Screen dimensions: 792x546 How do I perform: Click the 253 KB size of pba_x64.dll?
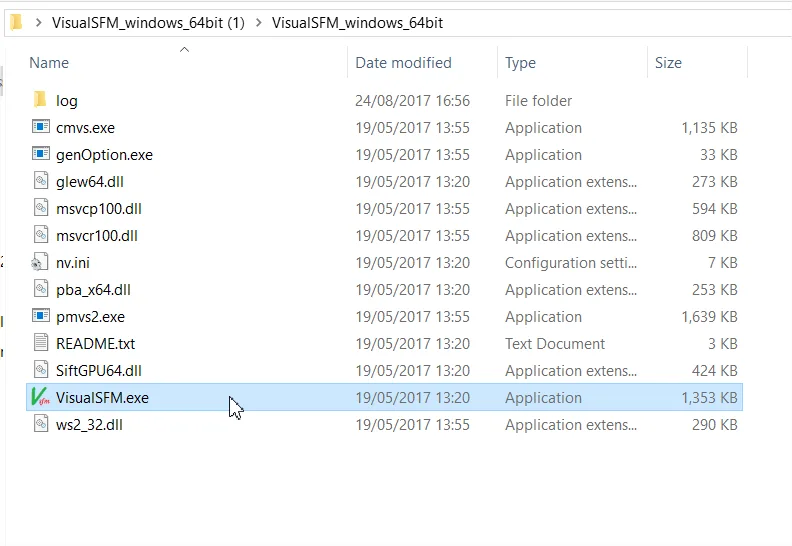coord(715,290)
